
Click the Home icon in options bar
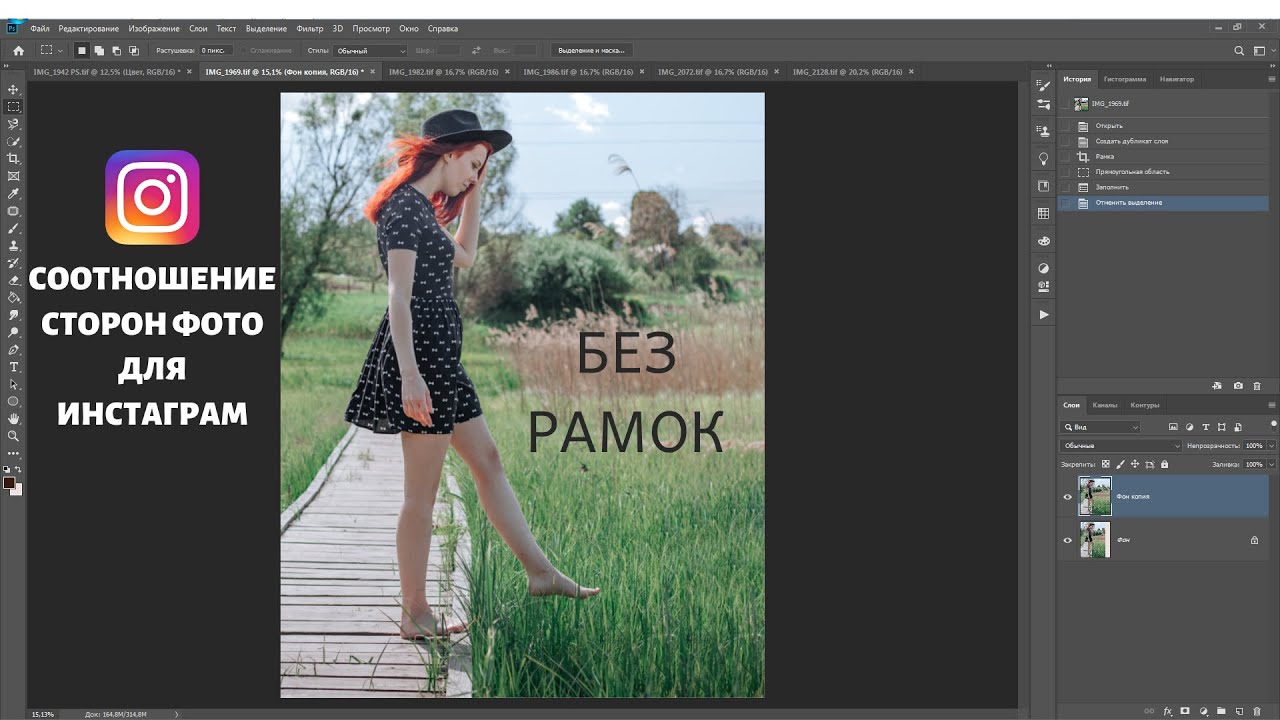point(18,50)
